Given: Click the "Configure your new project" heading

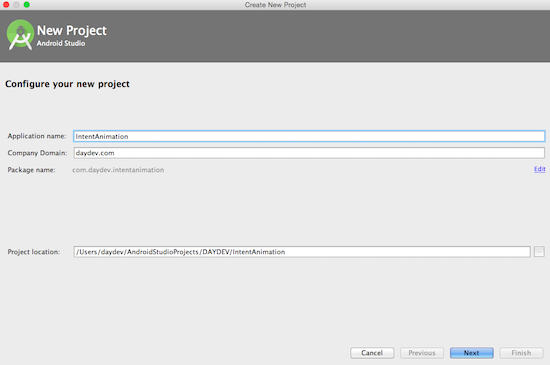Looking at the screenshot, I should click(x=67, y=84).
